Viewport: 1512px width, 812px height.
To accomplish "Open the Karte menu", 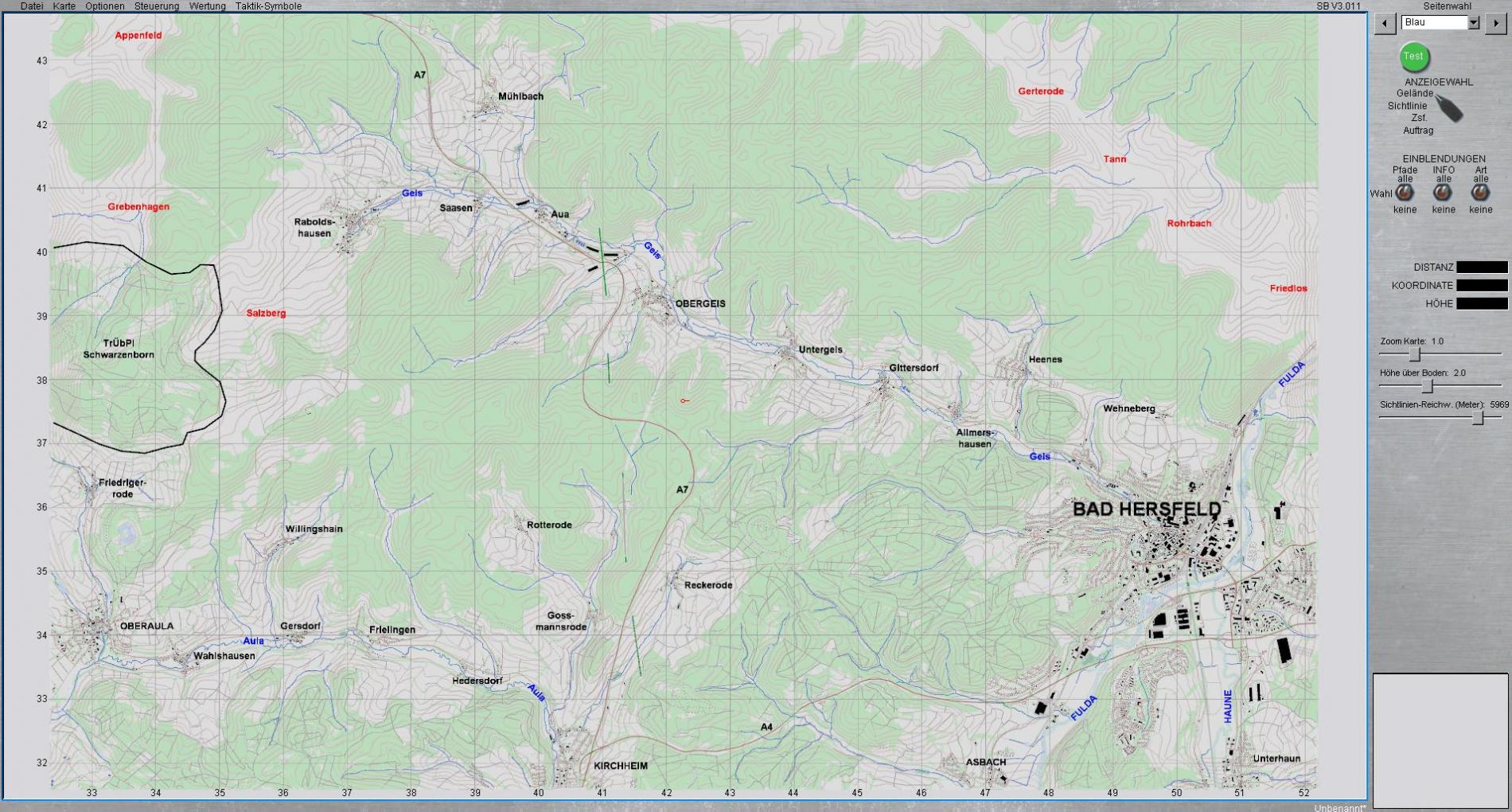I will point(64,6).
